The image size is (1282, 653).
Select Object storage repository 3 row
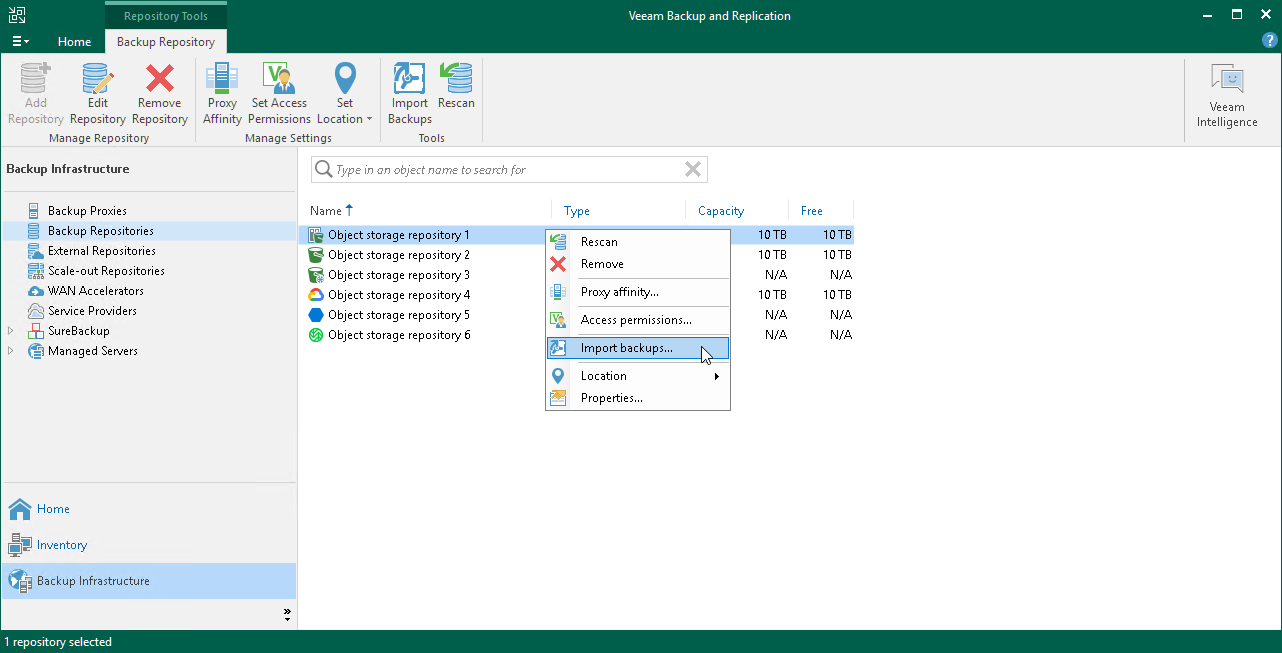pyautogui.click(x=576, y=275)
